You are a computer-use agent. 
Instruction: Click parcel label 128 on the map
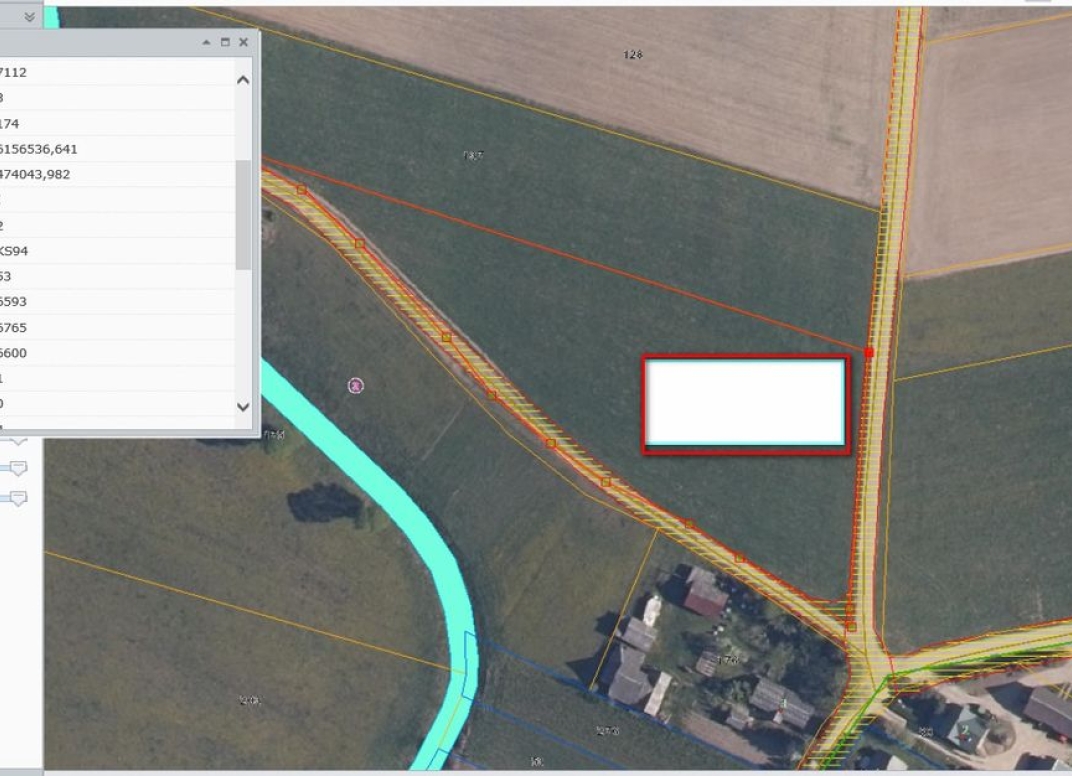coord(633,55)
